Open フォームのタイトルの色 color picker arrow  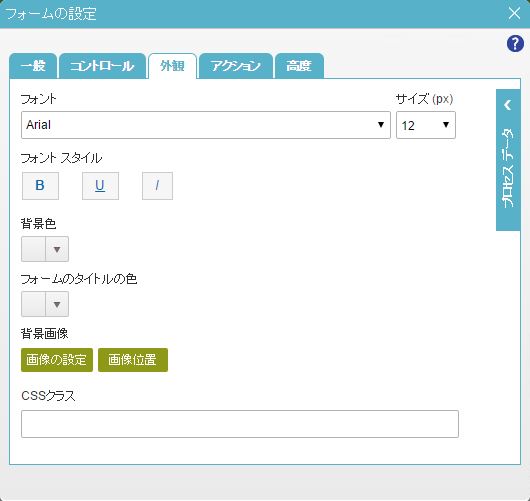tap(57, 304)
